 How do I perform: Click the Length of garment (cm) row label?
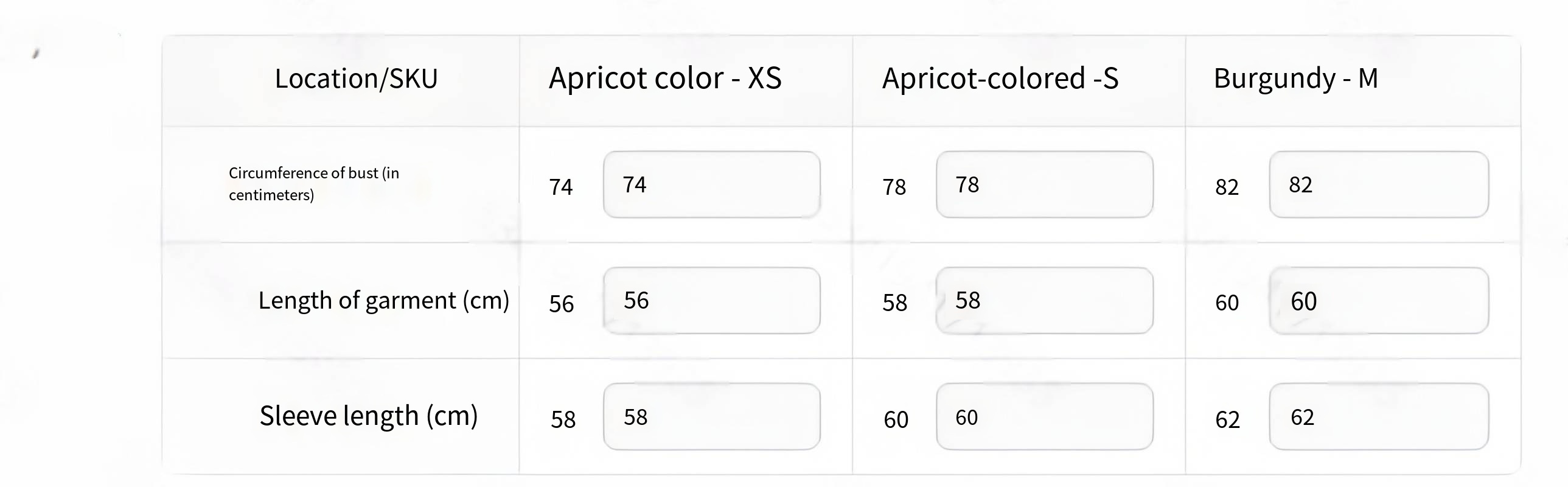tap(383, 301)
